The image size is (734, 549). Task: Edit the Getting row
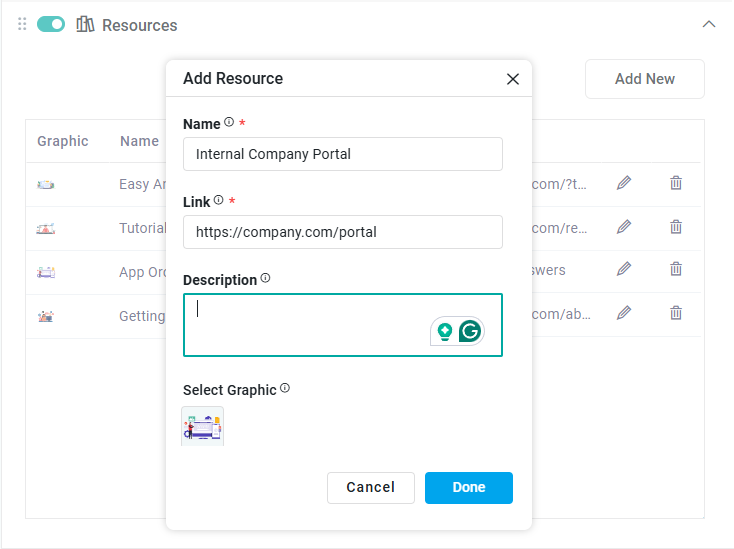(x=624, y=313)
